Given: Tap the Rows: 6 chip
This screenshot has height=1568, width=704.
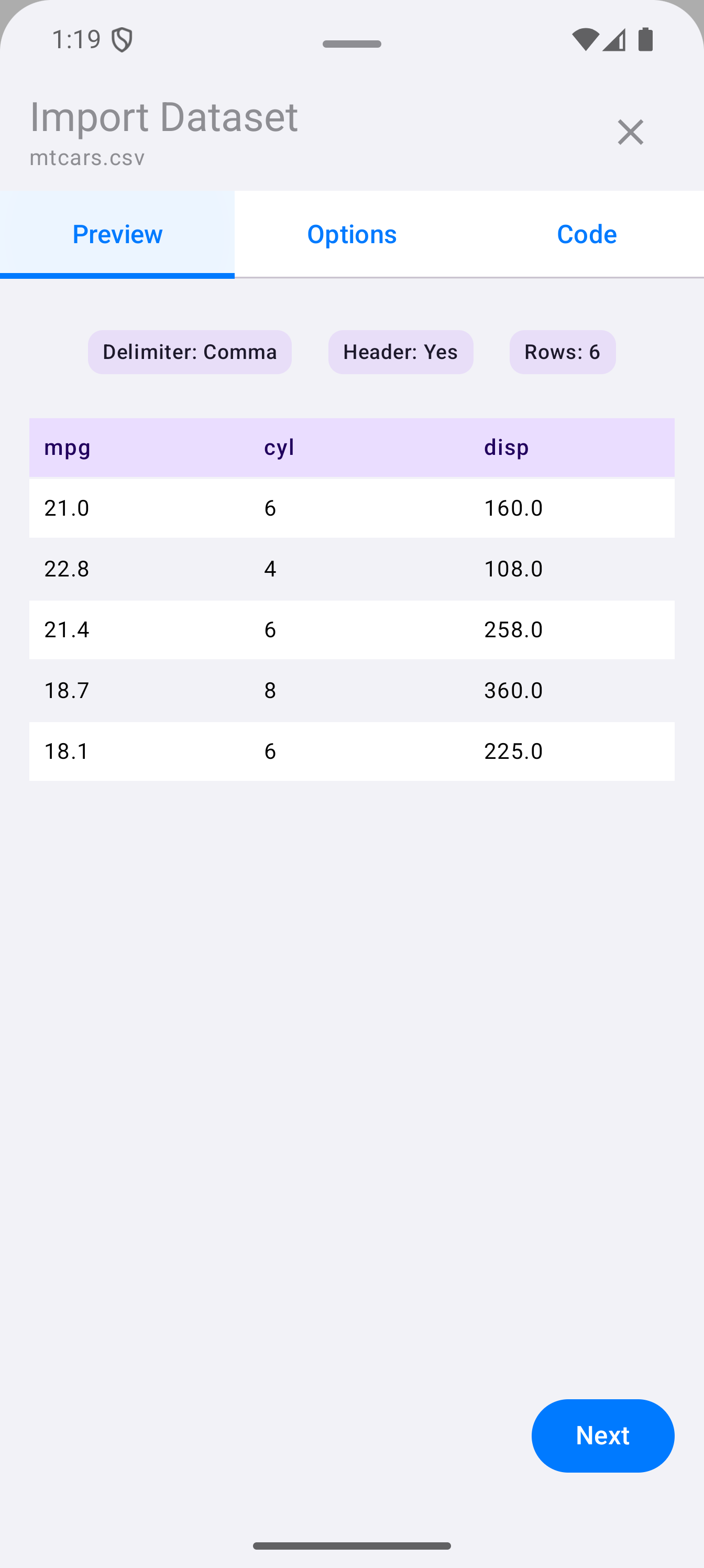Looking at the screenshot, I should (562, 352).
